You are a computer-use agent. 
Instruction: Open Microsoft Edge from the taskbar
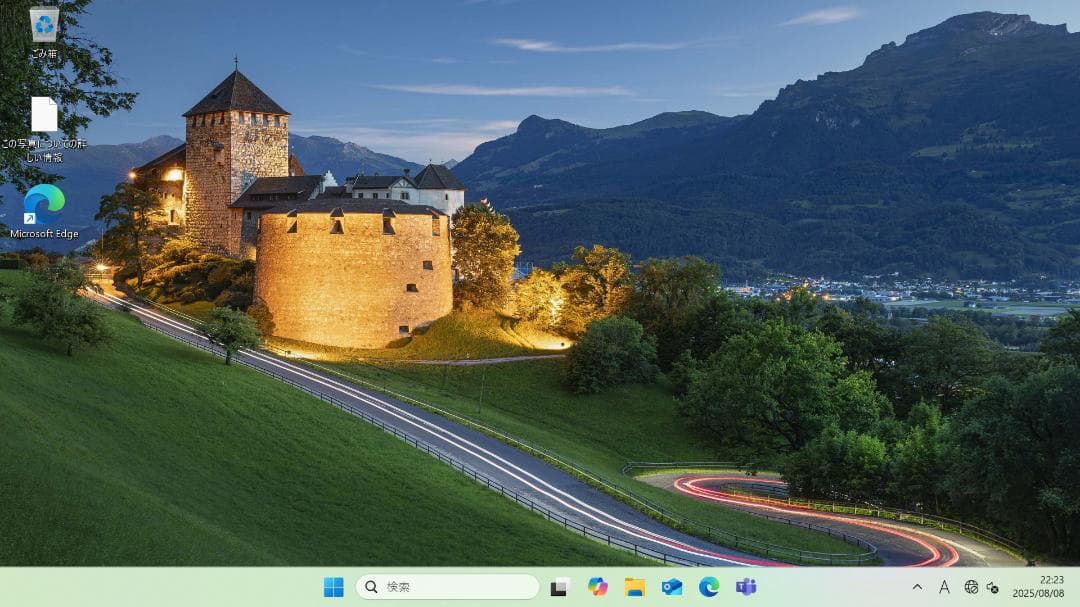tap(709, 587)
